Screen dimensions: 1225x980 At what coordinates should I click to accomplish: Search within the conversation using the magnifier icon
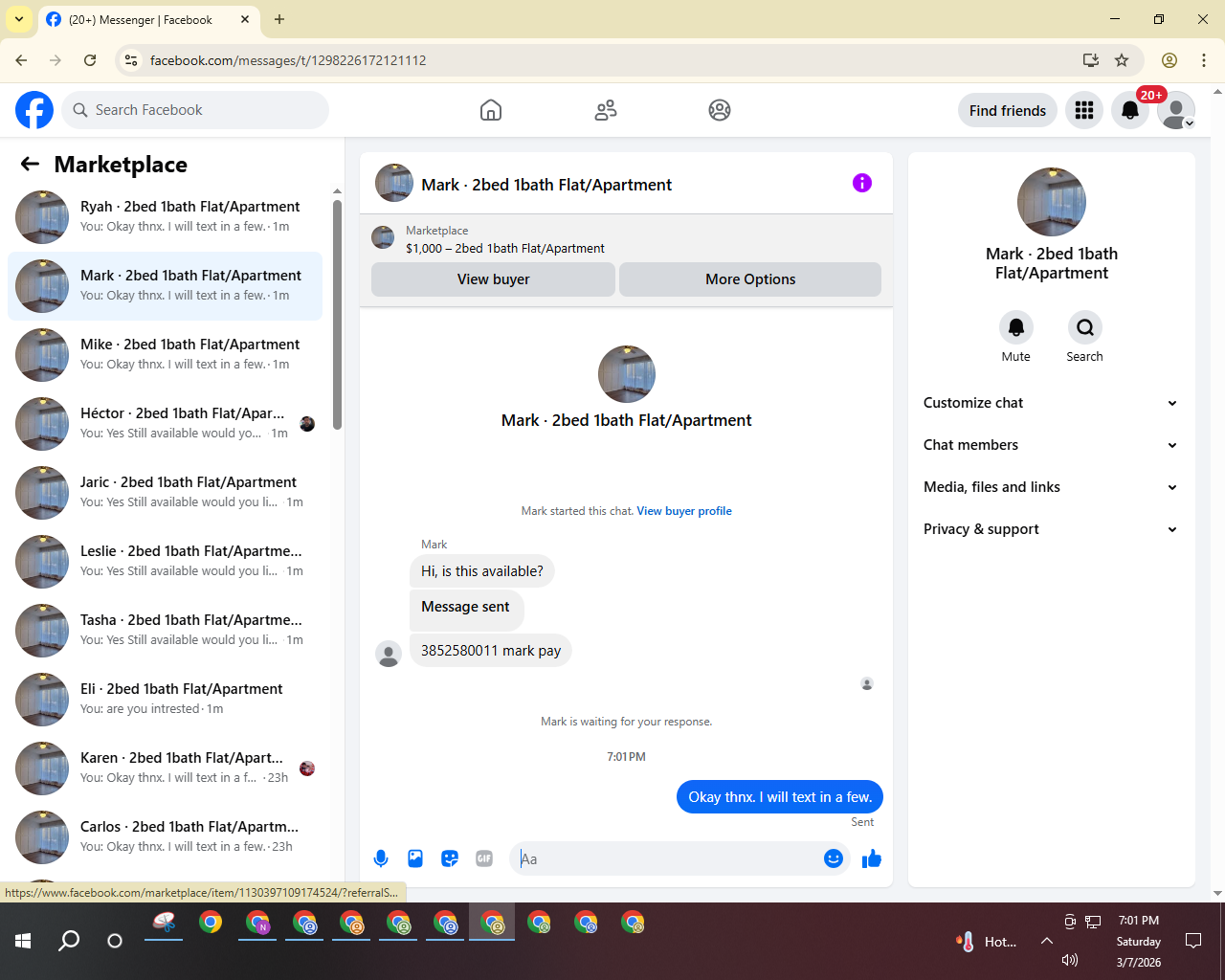pos(1085,327)
